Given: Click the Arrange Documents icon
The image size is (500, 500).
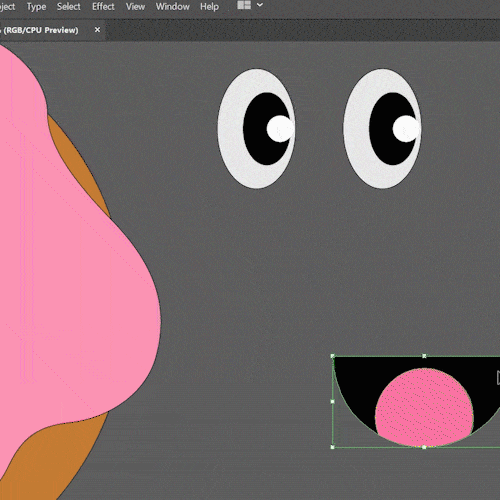Looking at the screenshot, I should pyautogui.click(x=244, y=5).
